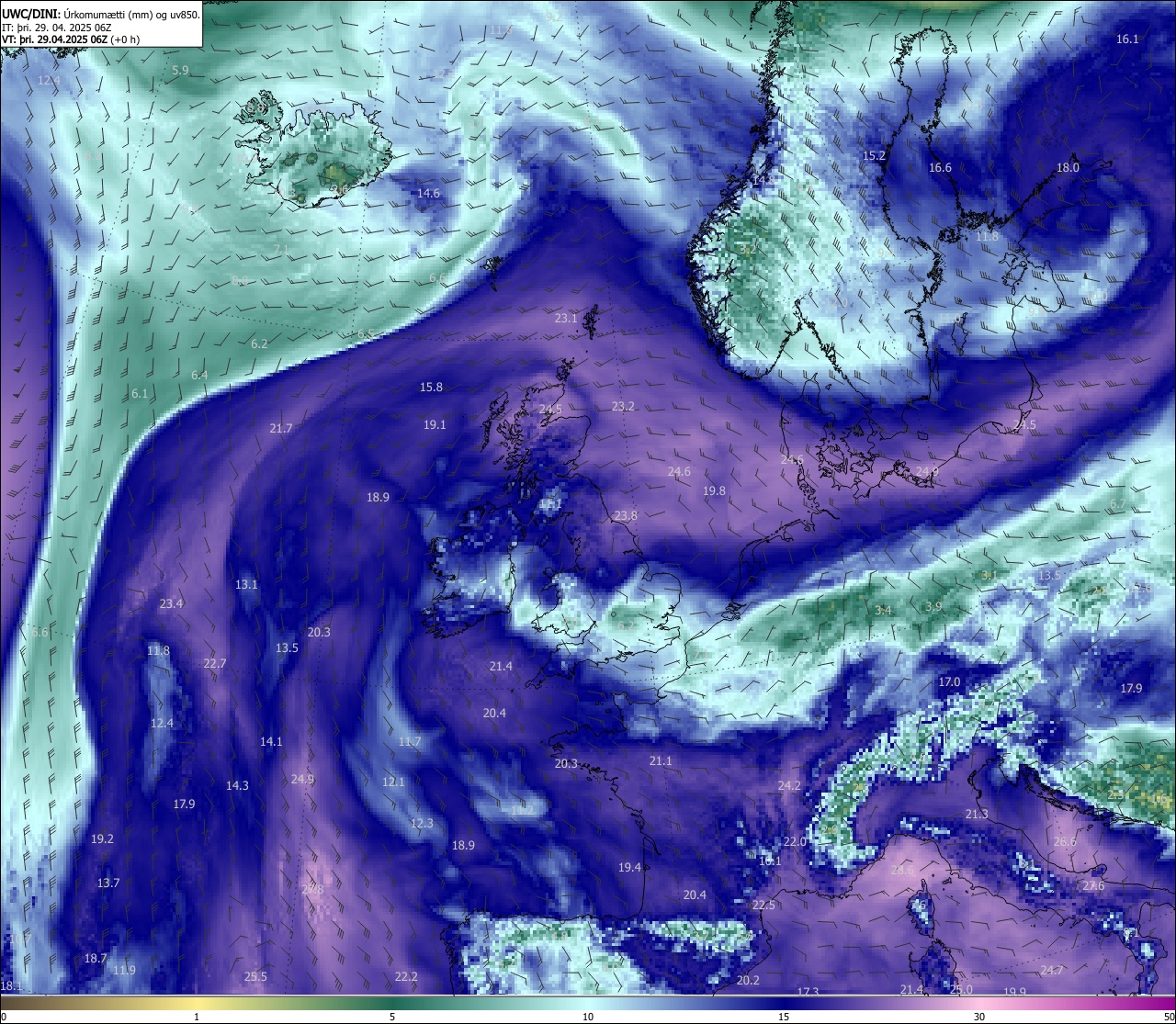Click the 14.1 value in the Atlantic

pos(271,742)
